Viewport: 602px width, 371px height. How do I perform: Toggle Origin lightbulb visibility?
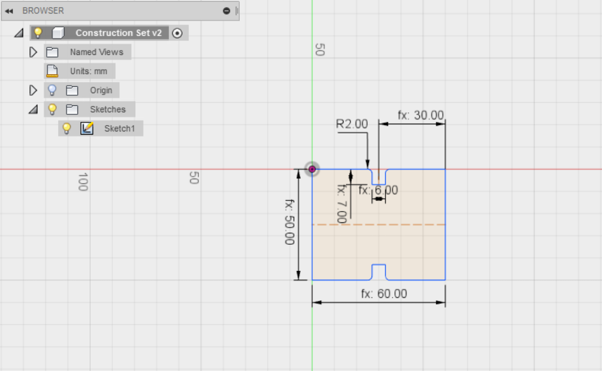tap(52, 90)
